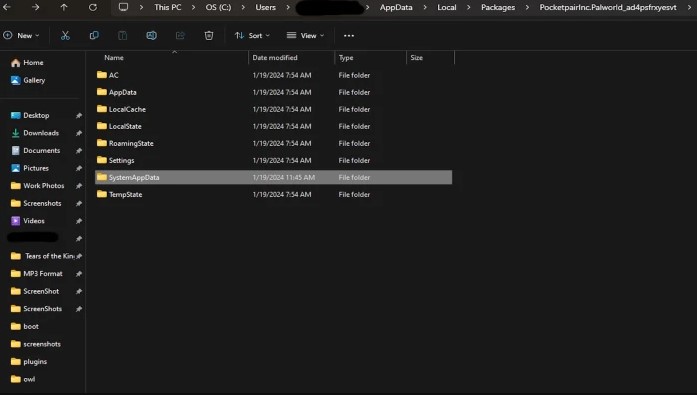Select the AppData folder in file list
The height and width of the screenshot is (395, 697).
[x=273, y=92]
